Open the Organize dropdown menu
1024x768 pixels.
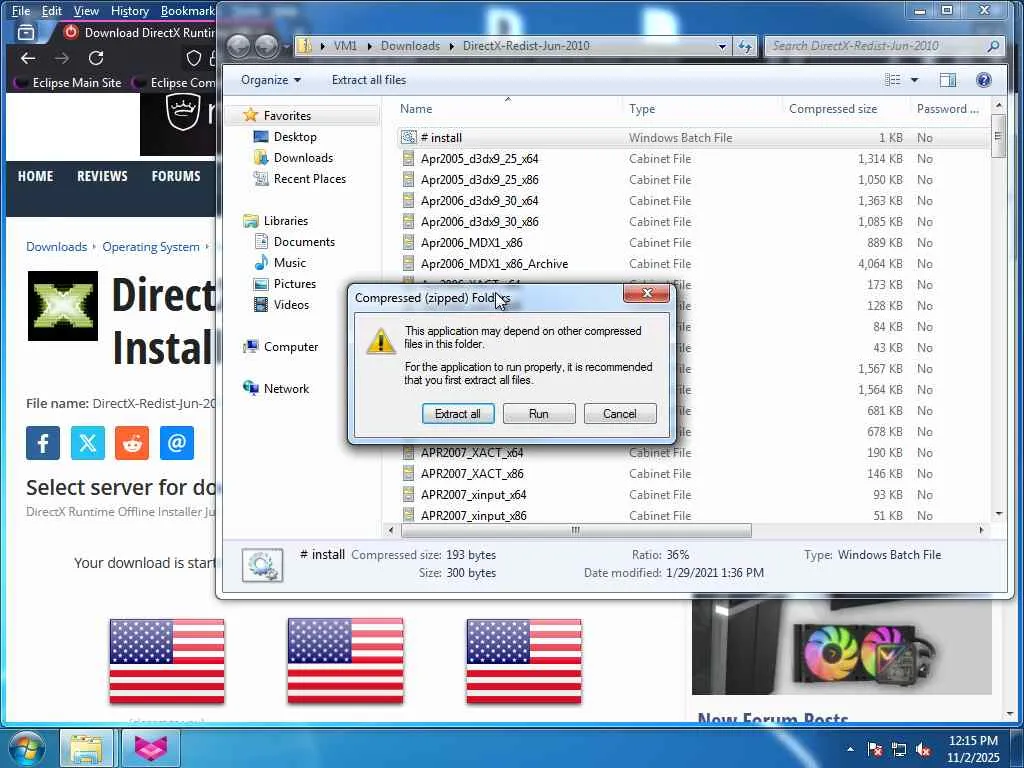pyautogui.click(x=270, y=80)
